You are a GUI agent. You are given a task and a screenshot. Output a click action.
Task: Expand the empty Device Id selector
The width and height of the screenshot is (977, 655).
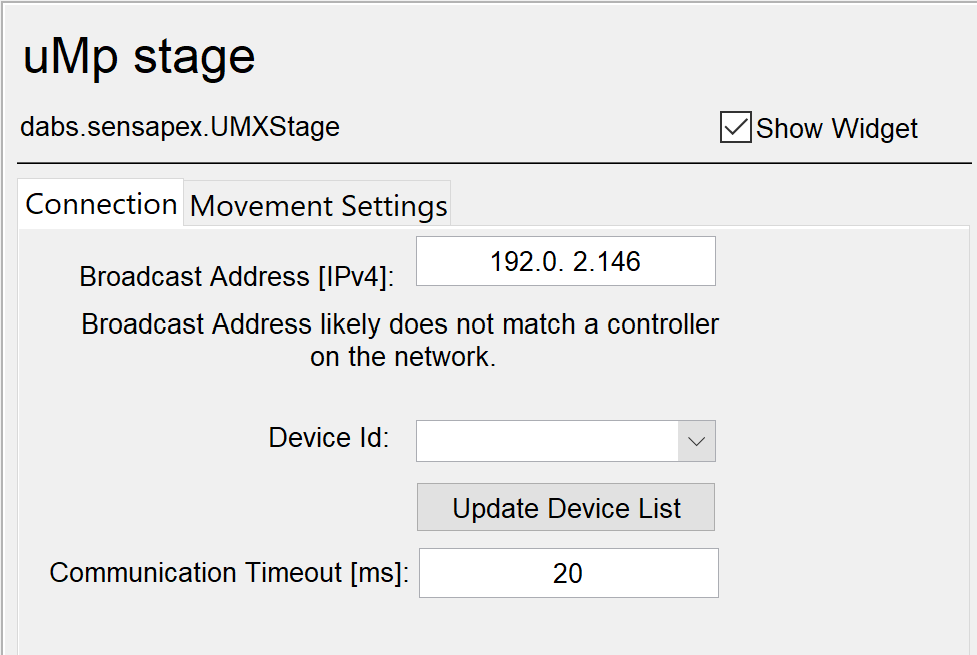pyautogui.click(x=565, y=440)
